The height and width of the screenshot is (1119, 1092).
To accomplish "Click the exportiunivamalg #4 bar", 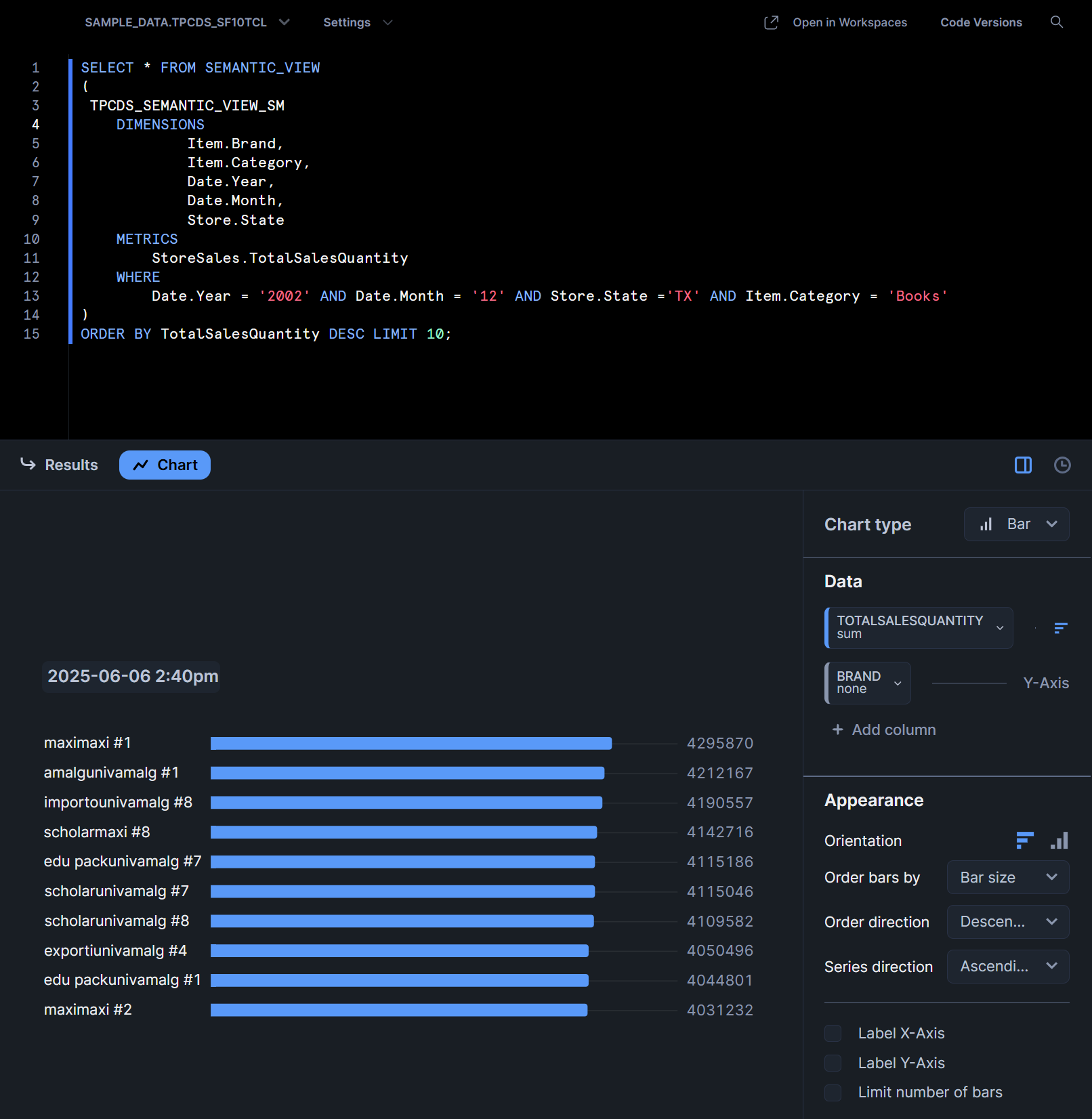I will tap(400, 951).
